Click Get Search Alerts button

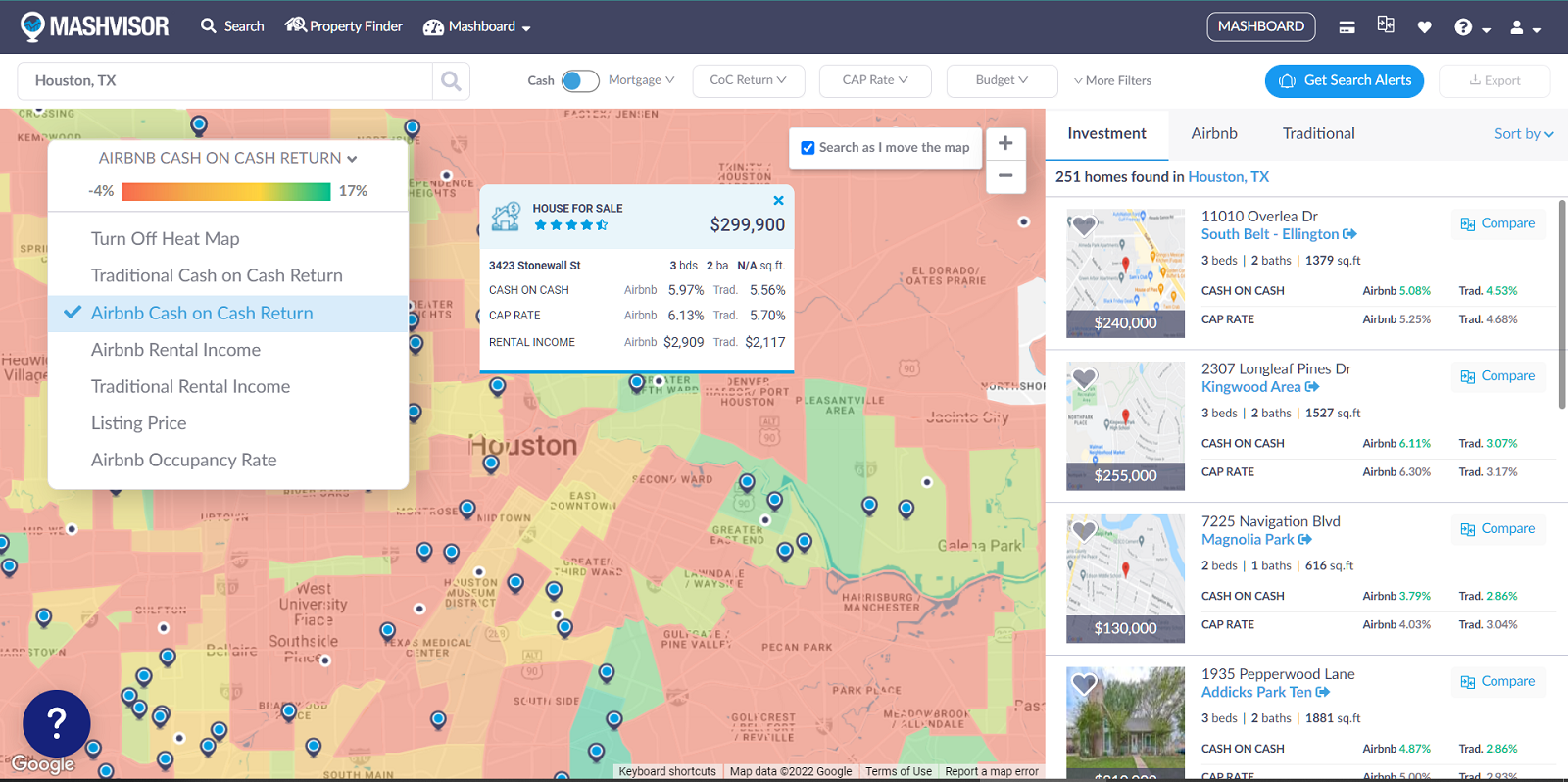(x=1345, y=81)
